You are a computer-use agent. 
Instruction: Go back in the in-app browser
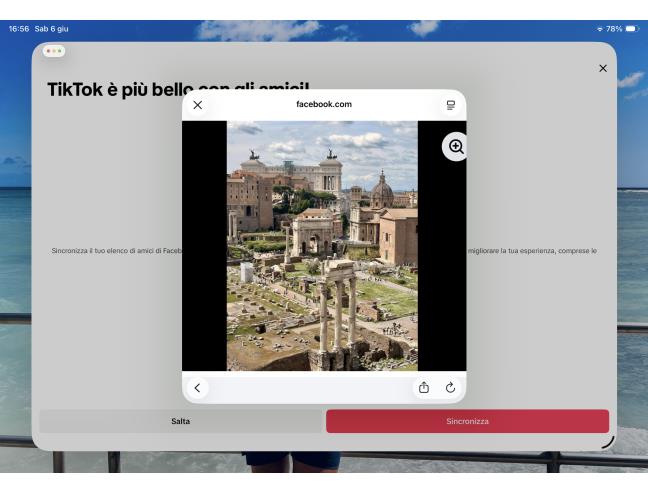tap(198, 388)
